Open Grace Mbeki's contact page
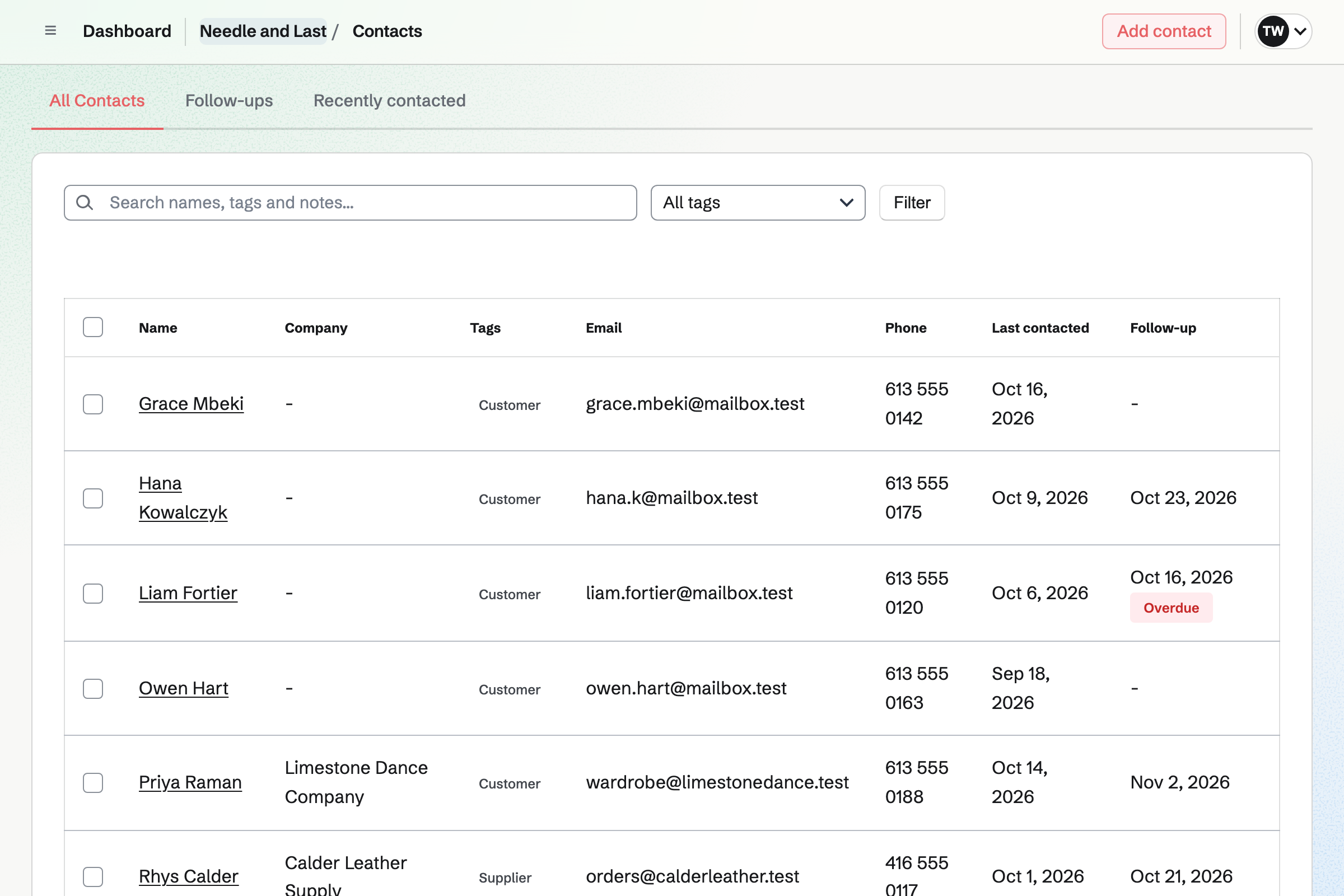The height and width of the screenshot is (896, 1344). point(191,403)
